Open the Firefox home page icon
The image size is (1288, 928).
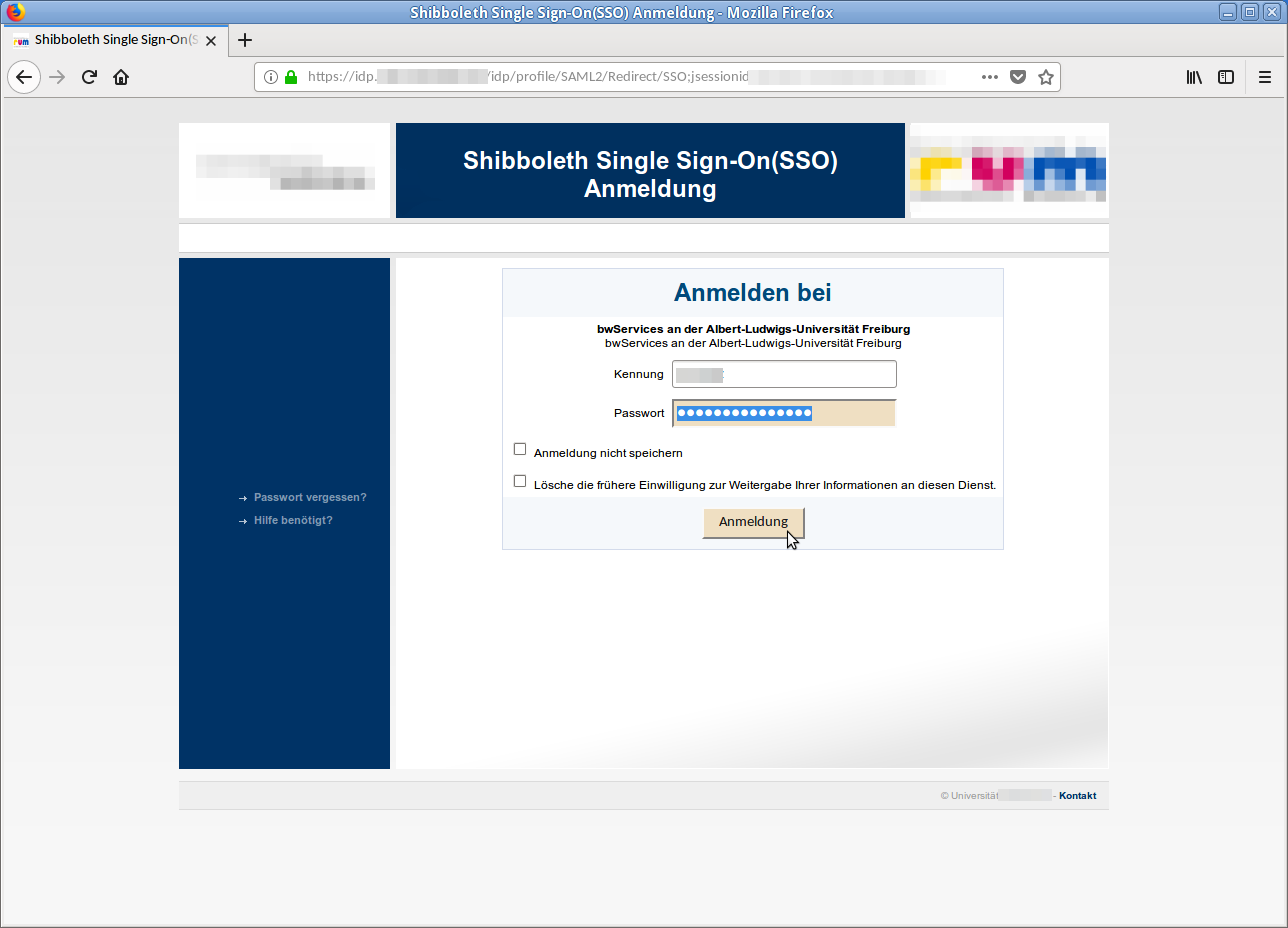121,77
